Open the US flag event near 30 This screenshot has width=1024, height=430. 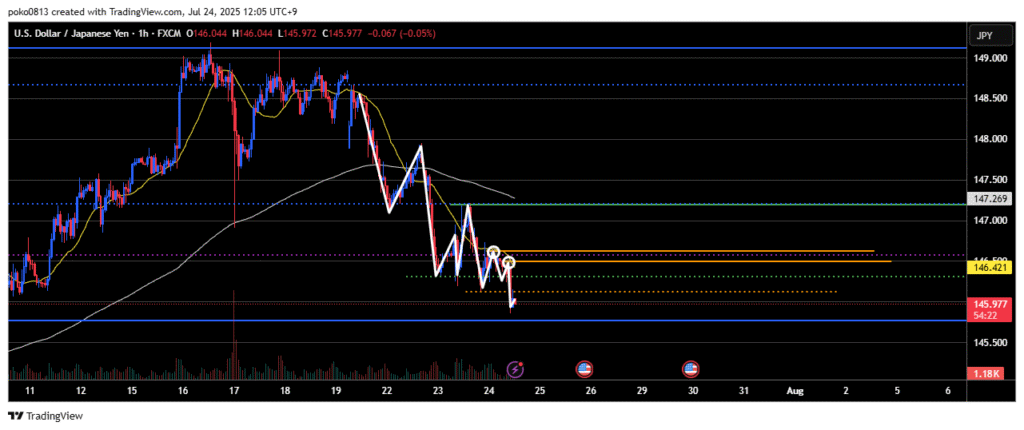click(690, 369)
